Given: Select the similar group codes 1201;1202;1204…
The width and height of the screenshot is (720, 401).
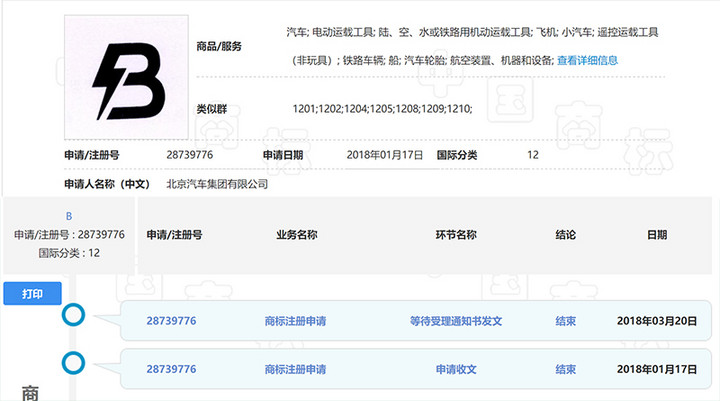Looking at the screenshot, I should coord(382,109).
